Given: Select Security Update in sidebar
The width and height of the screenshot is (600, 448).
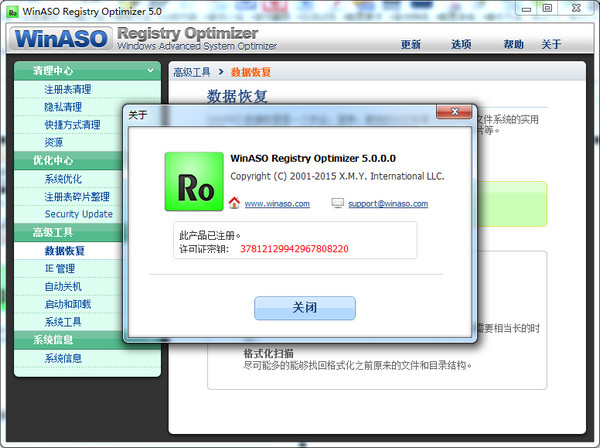Looking at the screenshot, I should point(79,214).
